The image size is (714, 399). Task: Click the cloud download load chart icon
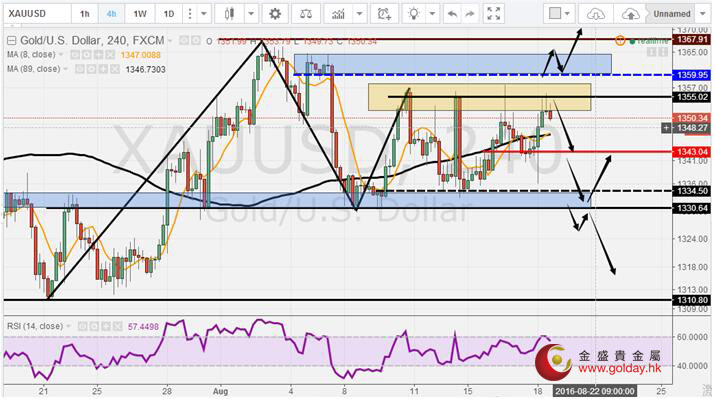[x=595, y=14]
